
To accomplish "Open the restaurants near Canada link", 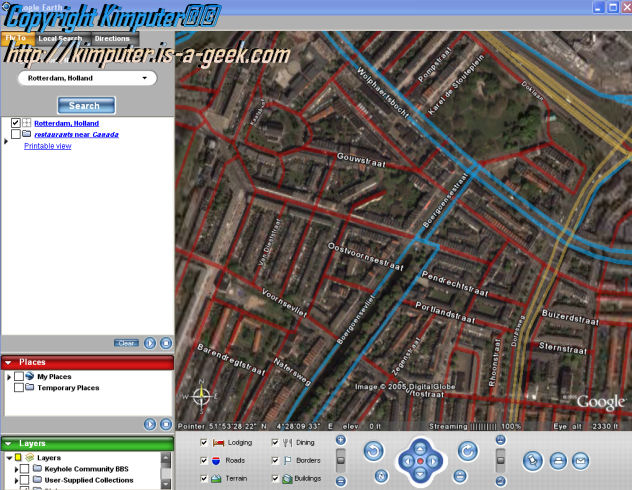I will tap(77, 135).
